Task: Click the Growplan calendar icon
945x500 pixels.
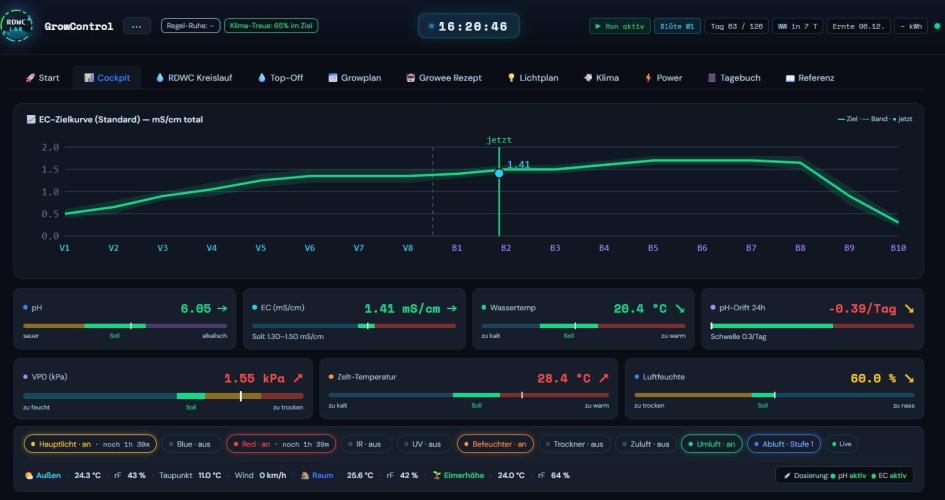Action: click(333, 78)
